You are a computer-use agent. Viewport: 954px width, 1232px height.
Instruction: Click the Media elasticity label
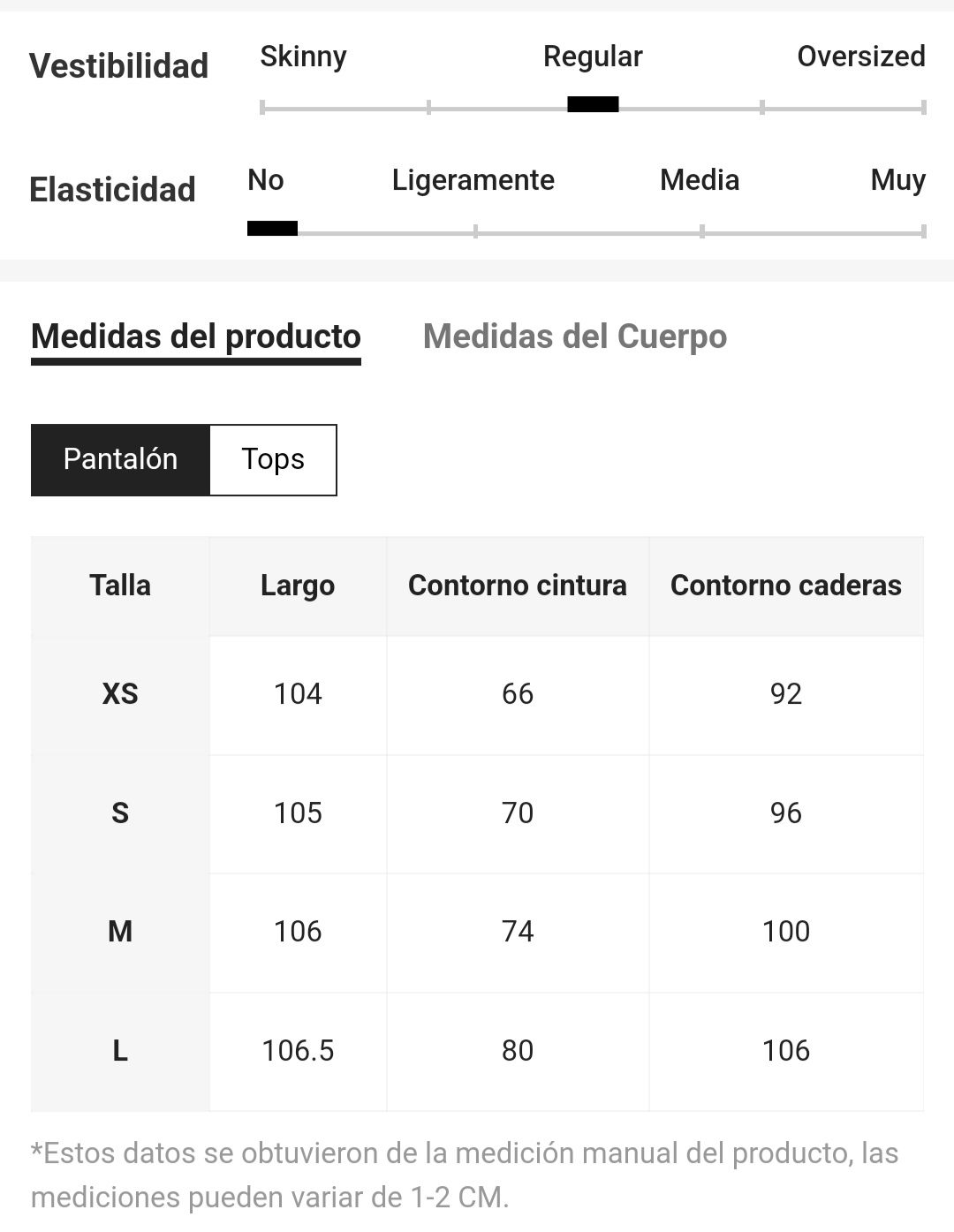(x=700, y=180)
